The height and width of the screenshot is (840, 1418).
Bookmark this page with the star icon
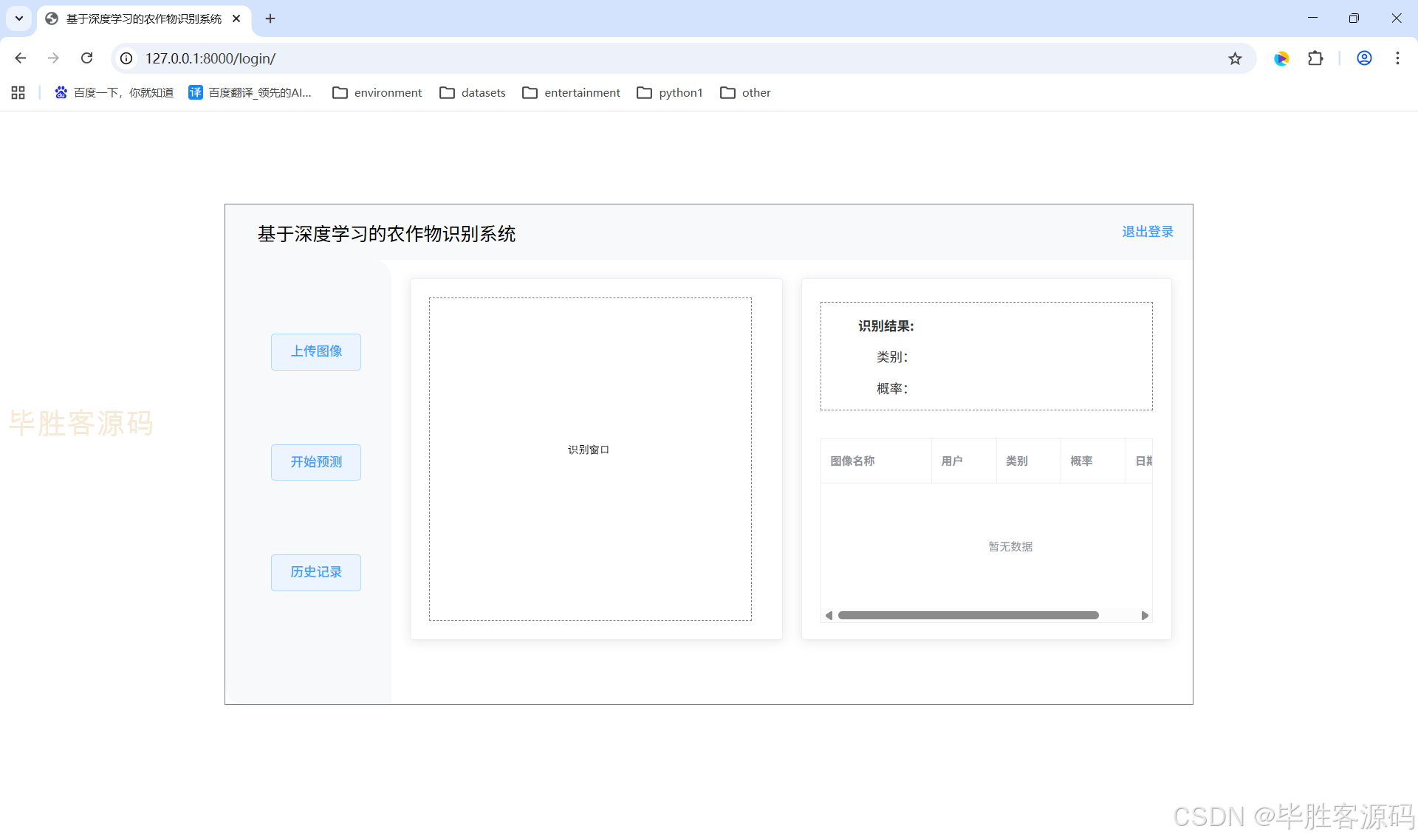(x=1235, y=58)
